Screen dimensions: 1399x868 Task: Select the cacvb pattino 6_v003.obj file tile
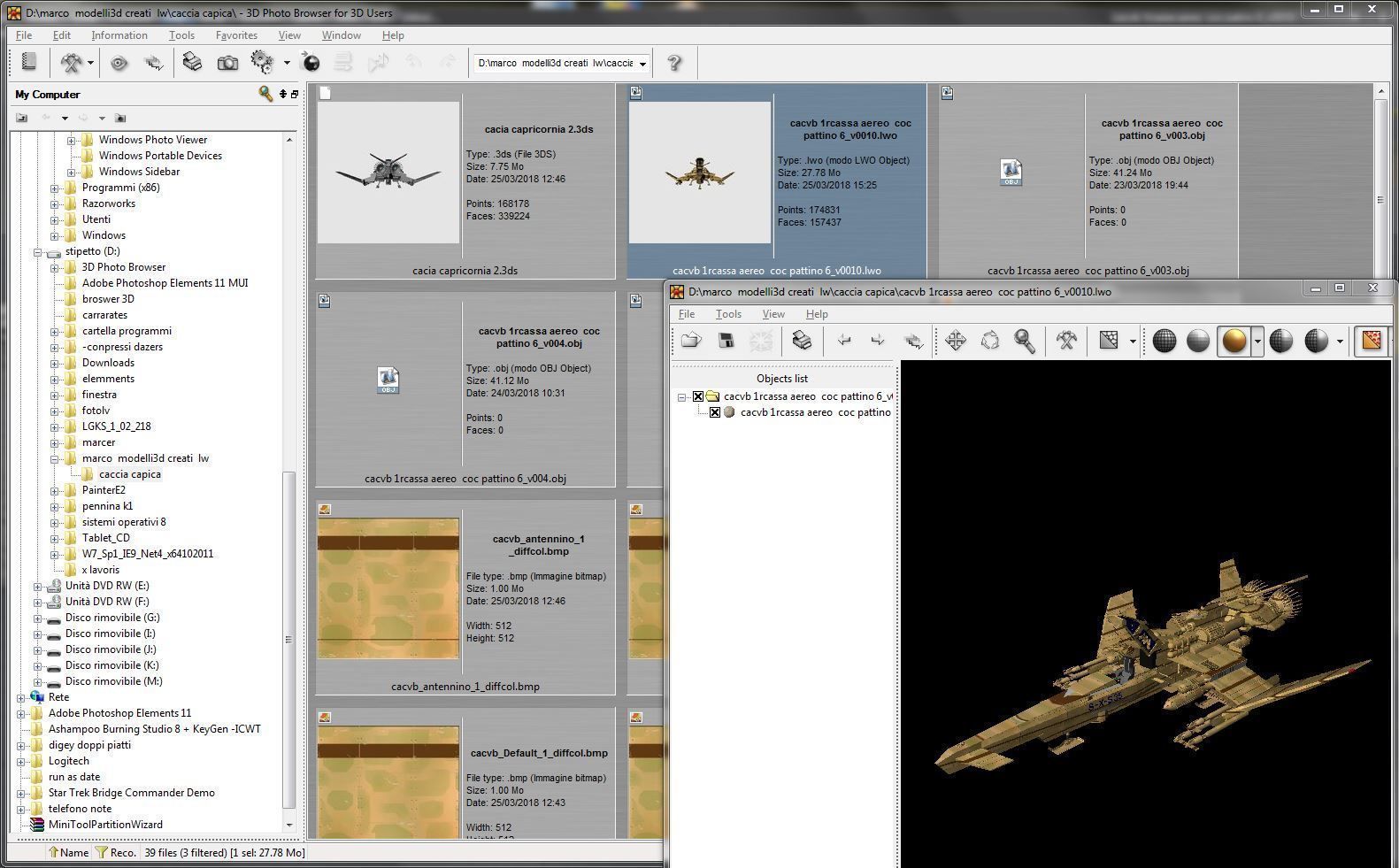1088,181
